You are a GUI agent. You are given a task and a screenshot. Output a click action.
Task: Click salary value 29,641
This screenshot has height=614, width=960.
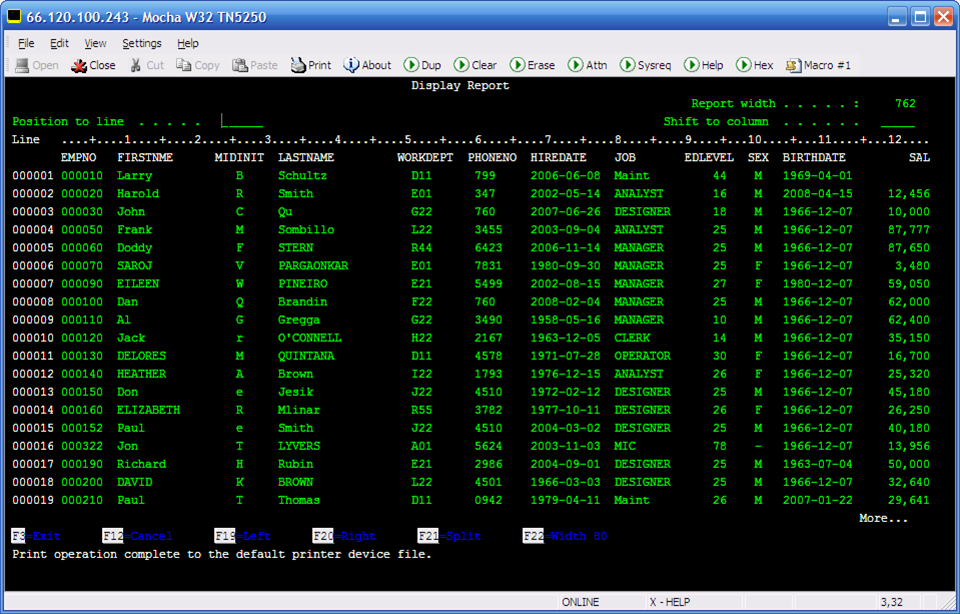909,500
